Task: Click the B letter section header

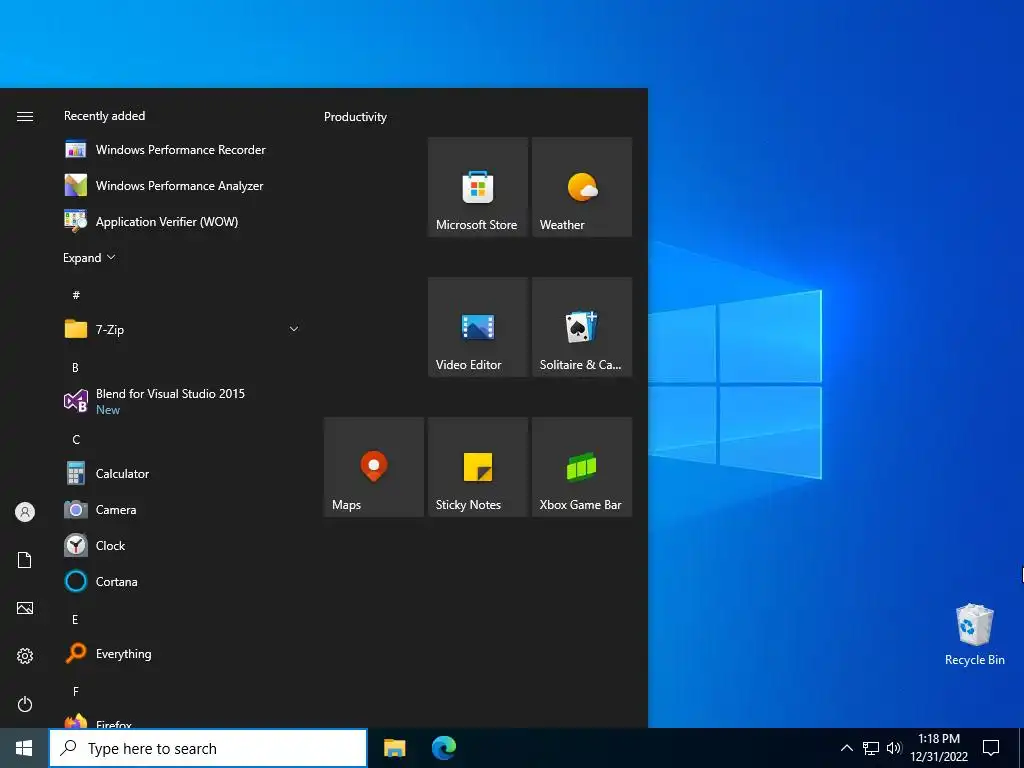Action: (x=75, y=368)
